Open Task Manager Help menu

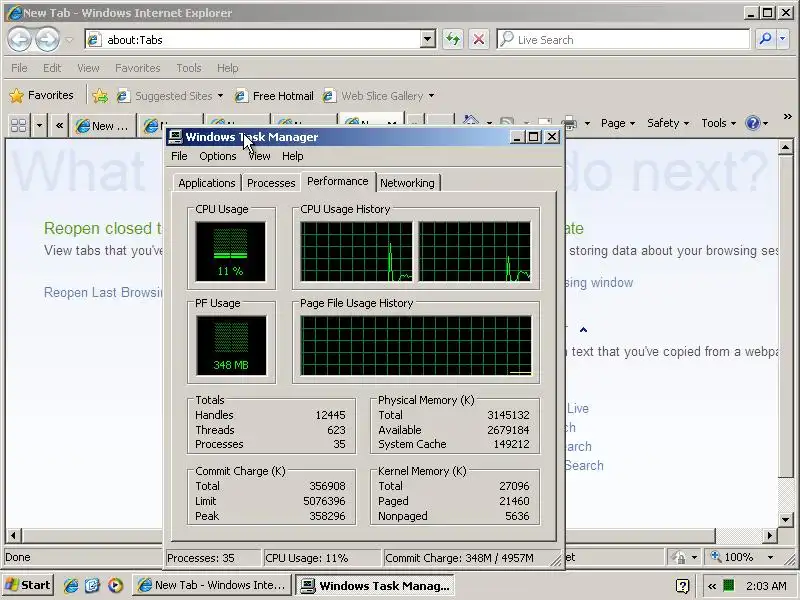(x=293, y=156)
